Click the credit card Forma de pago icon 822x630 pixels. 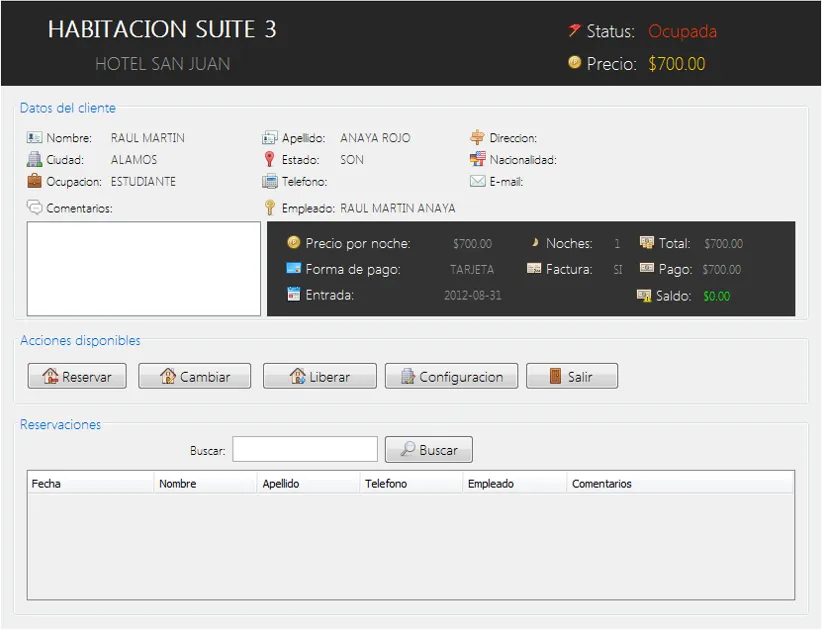pyautogui.click(x=294, y=268)
